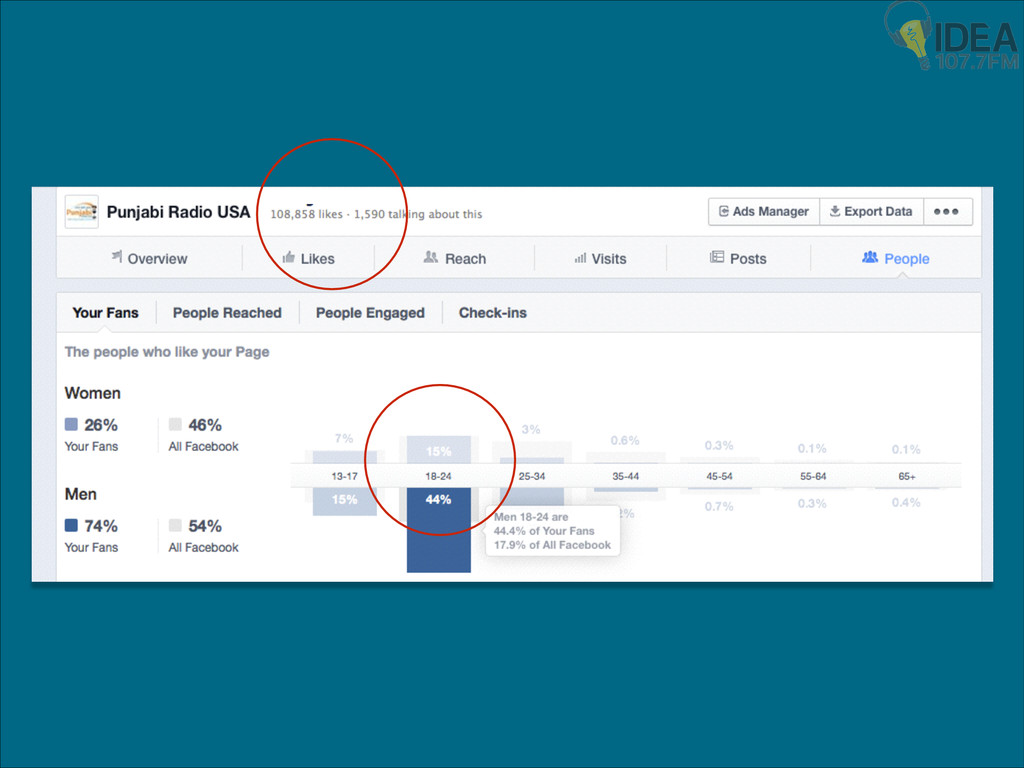The height and width of the screenshot is (768, 1024).
Task: Click the Men 54% All Facebook value
Action: pyautogui.click(x=205, y=526)
